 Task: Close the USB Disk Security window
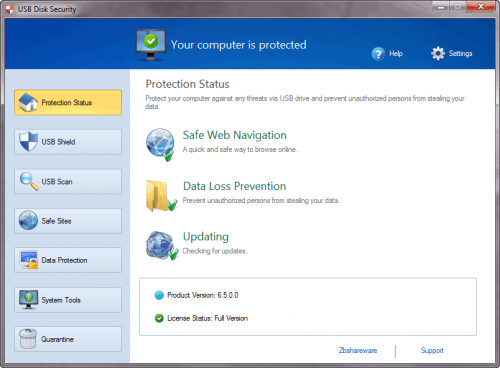click(x=481, y=7)
